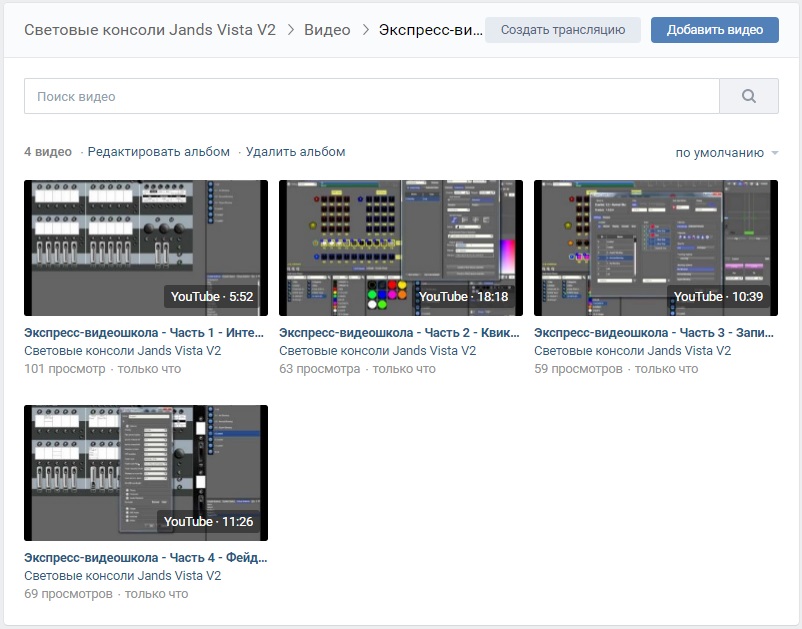Click 'Удалить альбом' link
Image resolution: width=802 pixels, height=629 pixels.
click(295, 152)
